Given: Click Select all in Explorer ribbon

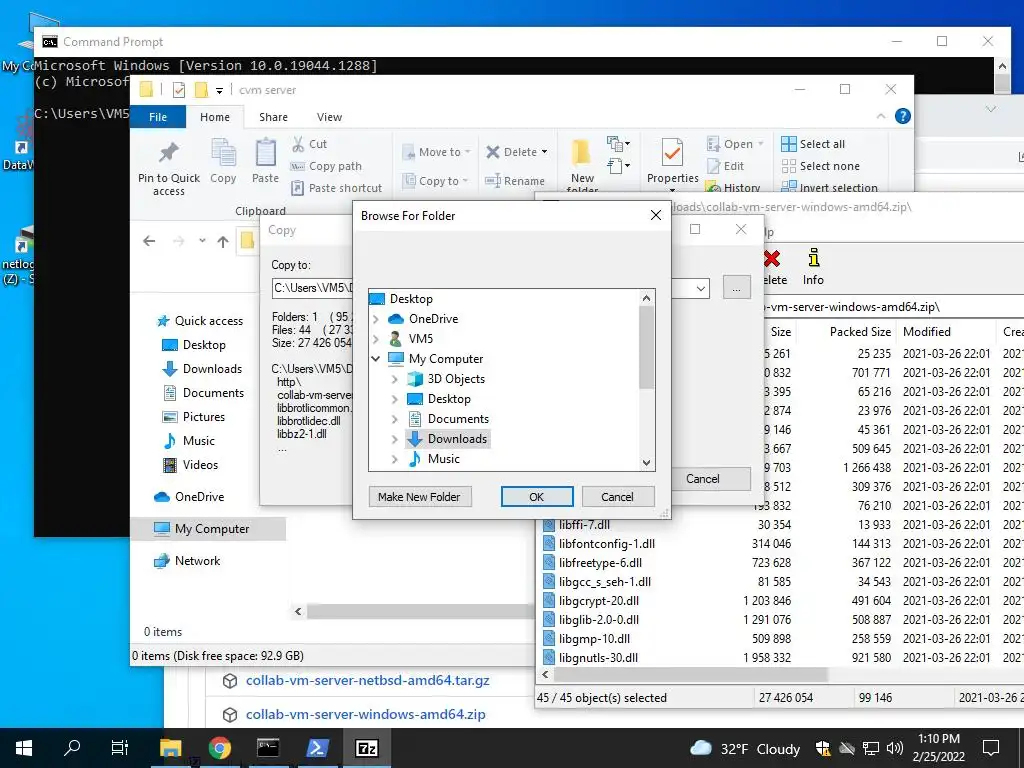Looking at the screenshot, I should point(813,144).
